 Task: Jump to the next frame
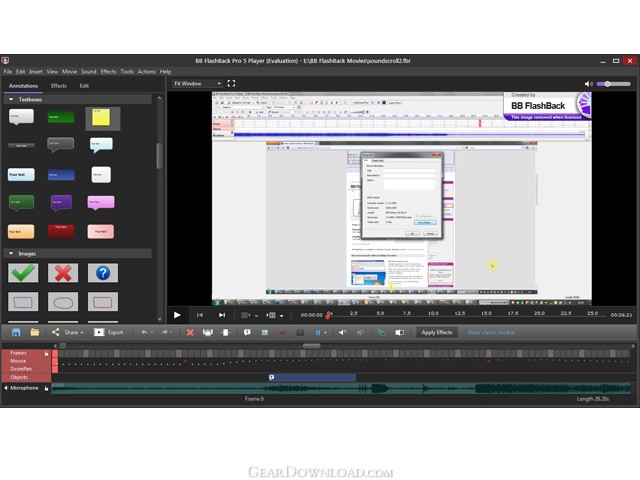click(x=222, y=315)
